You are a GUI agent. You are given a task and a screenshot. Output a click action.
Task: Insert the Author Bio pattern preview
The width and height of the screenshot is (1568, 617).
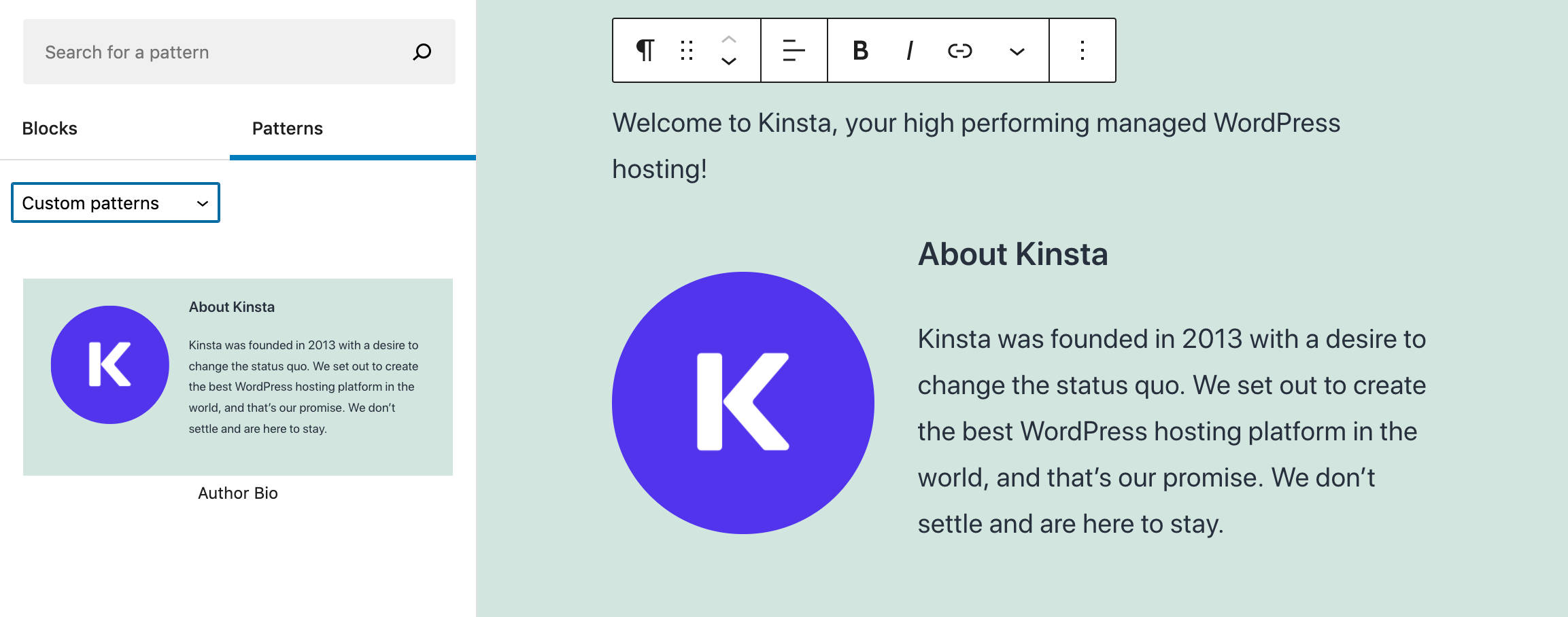click(238, 376)
